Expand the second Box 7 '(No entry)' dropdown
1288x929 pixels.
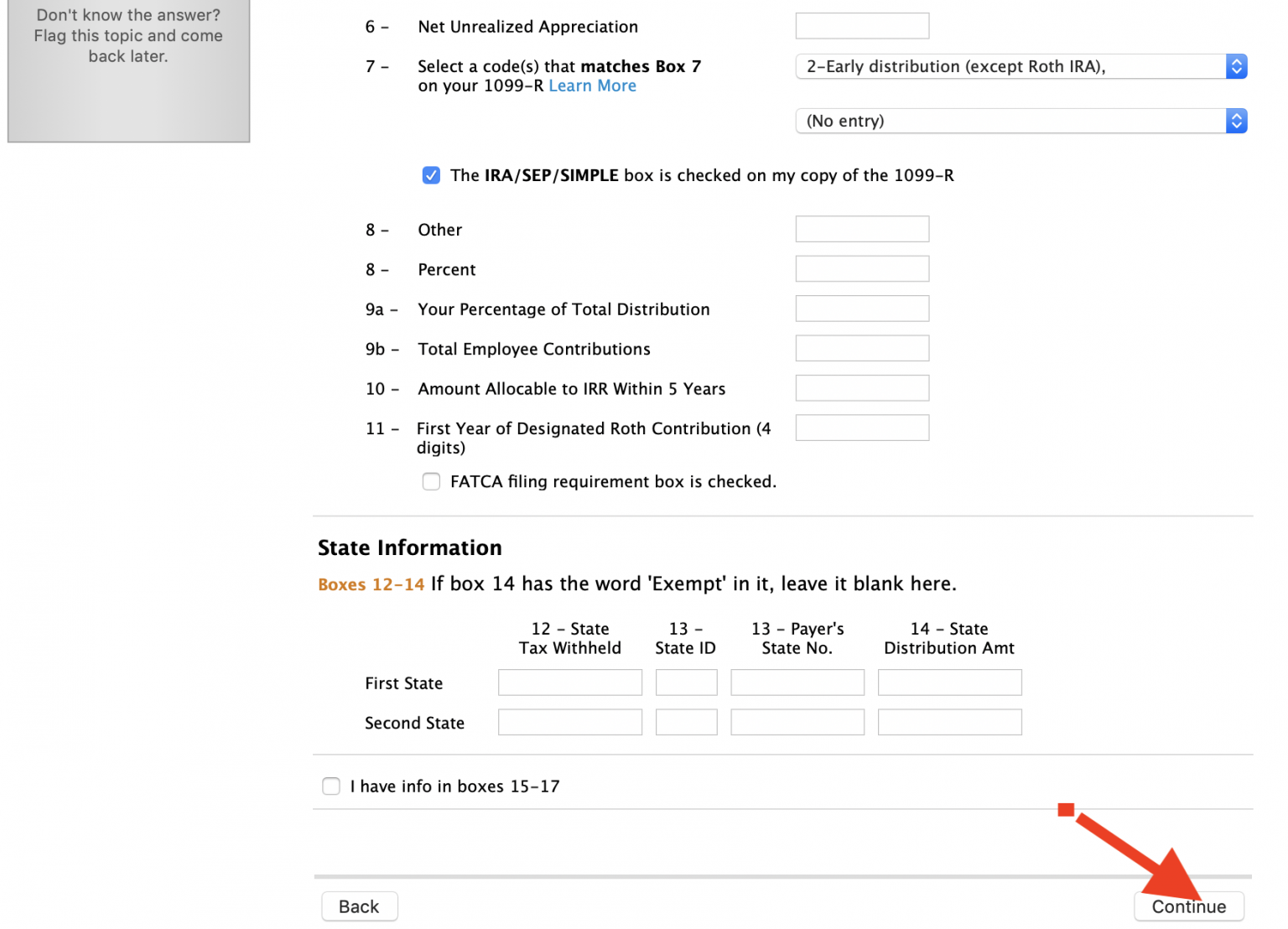[x=1020, y=121]
